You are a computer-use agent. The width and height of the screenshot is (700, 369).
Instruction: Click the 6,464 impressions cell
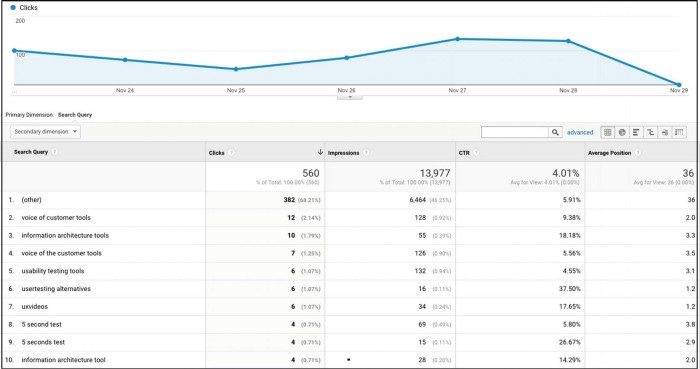pos(417,200)
